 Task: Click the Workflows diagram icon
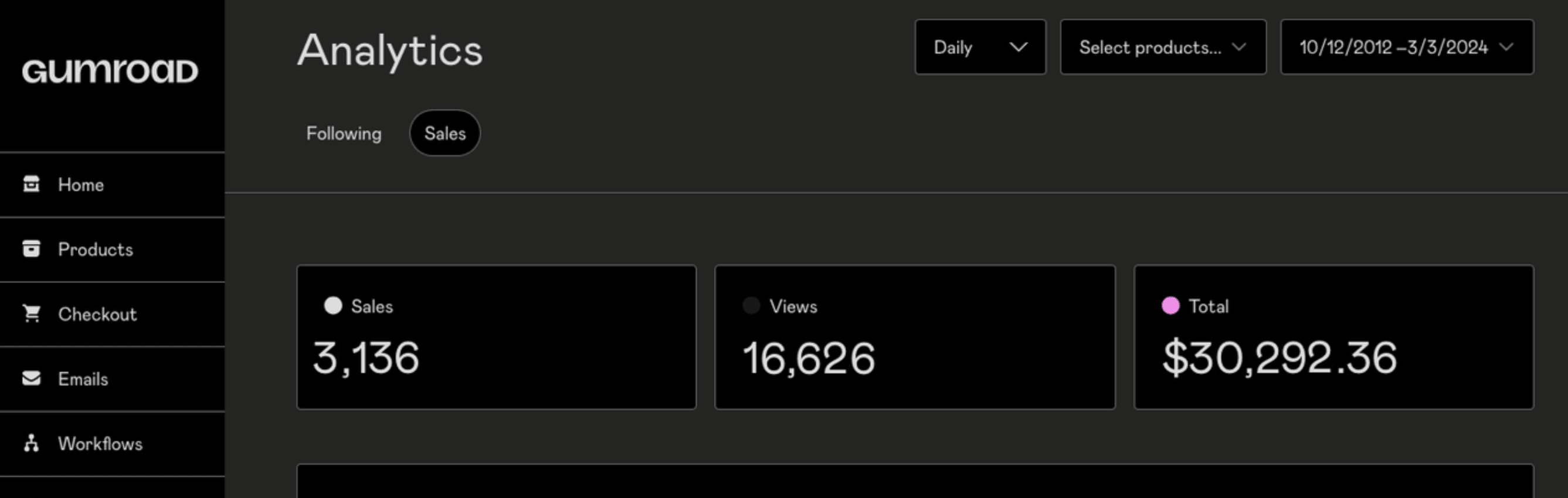(31, 444)
